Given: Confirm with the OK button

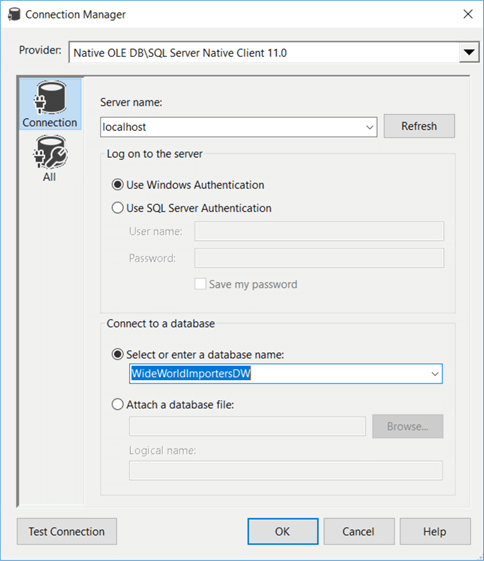Looking at the screenshot, I should coord(283,532).
